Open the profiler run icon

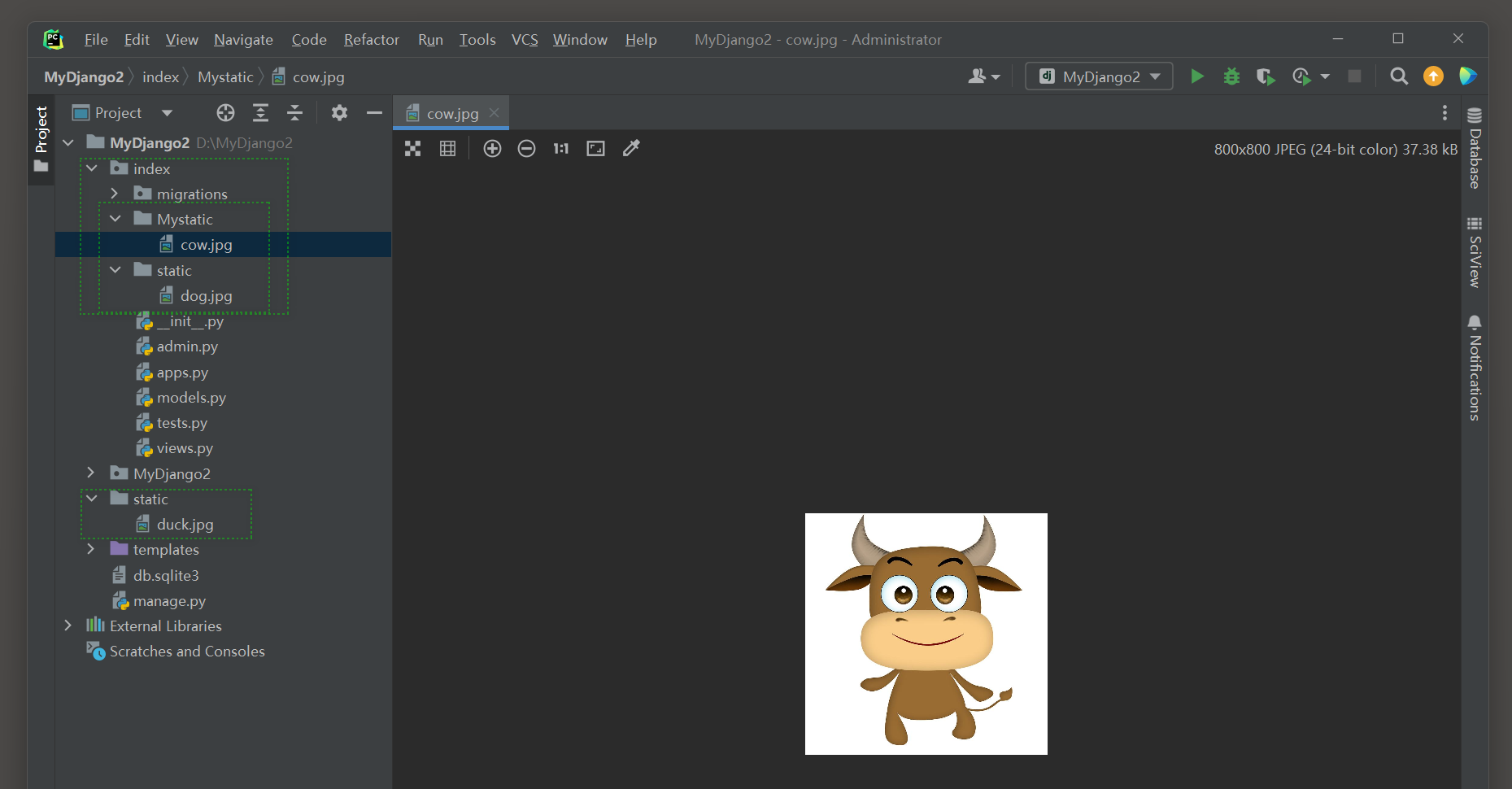pyautogui.click(x=1301, y=76)
